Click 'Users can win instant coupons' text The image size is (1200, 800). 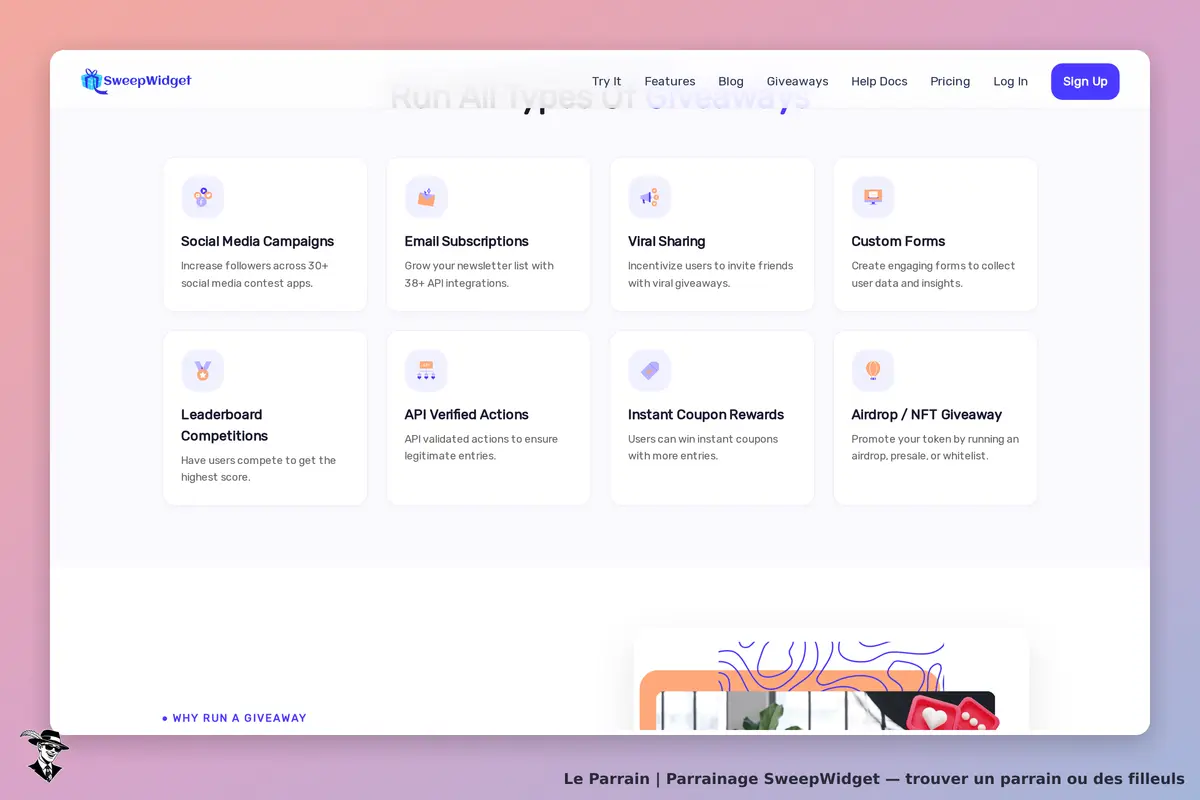(x=703, y=439)
